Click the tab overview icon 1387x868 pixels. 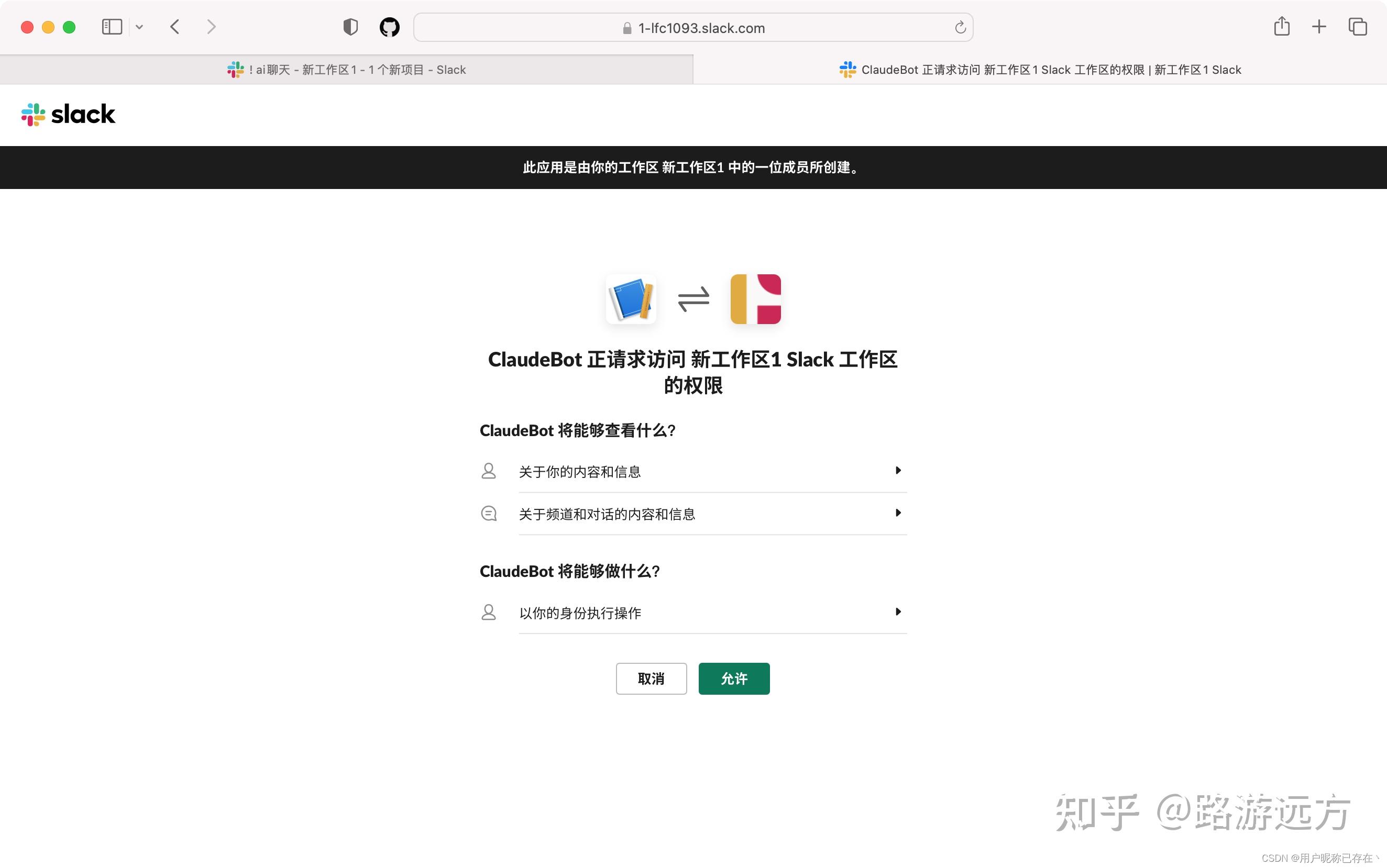point(1357,27)
